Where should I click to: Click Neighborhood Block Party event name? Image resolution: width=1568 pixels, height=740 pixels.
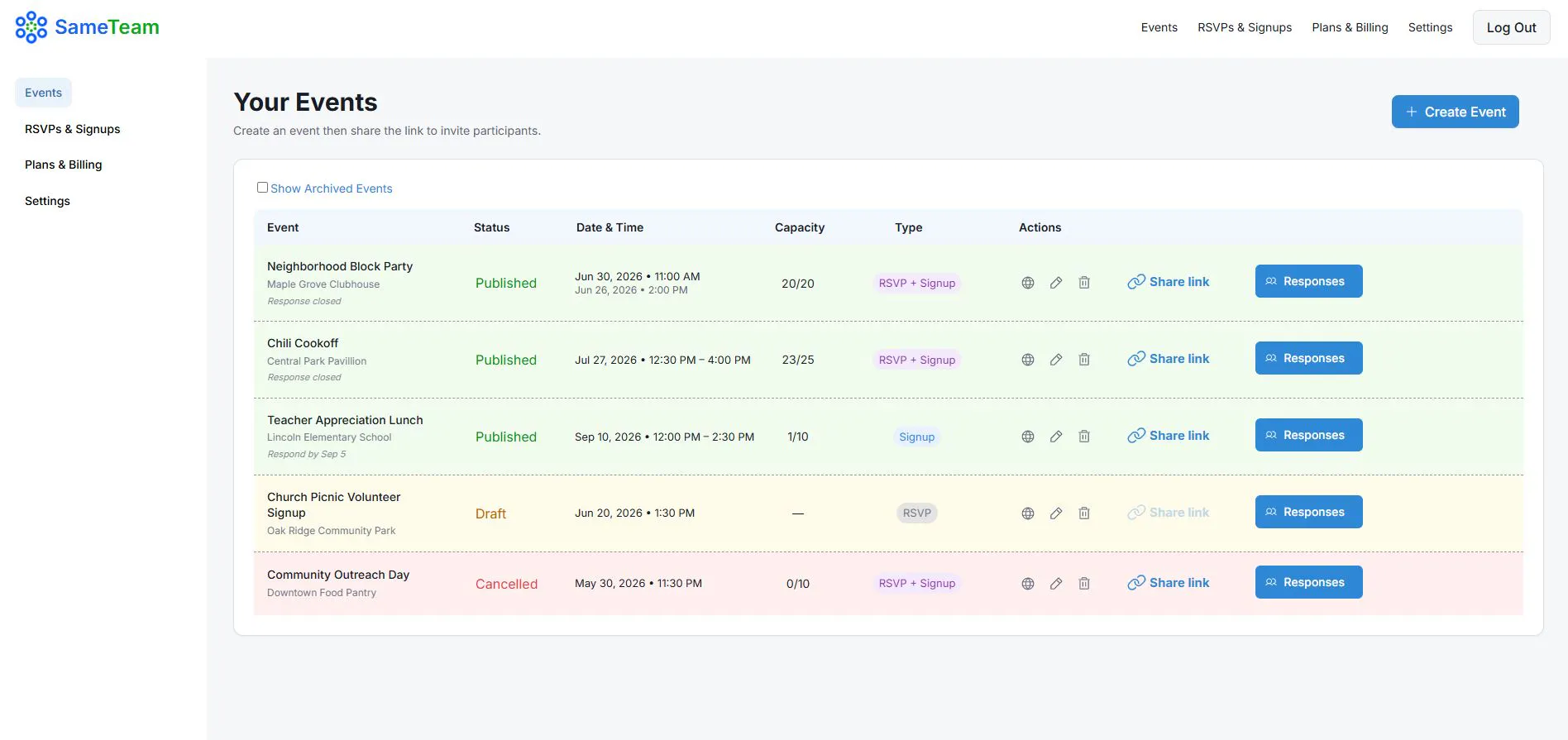340,266
